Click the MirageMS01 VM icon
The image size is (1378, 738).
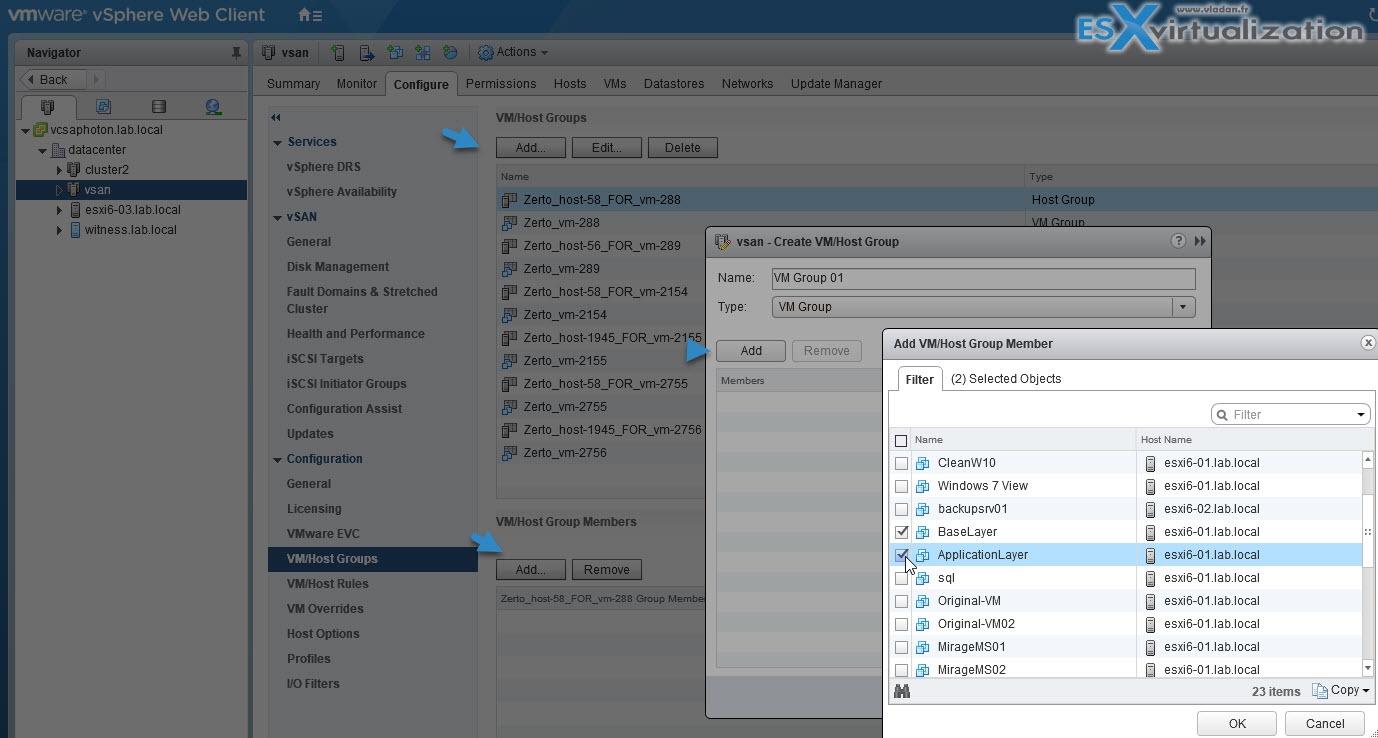[x=923, y=647]
